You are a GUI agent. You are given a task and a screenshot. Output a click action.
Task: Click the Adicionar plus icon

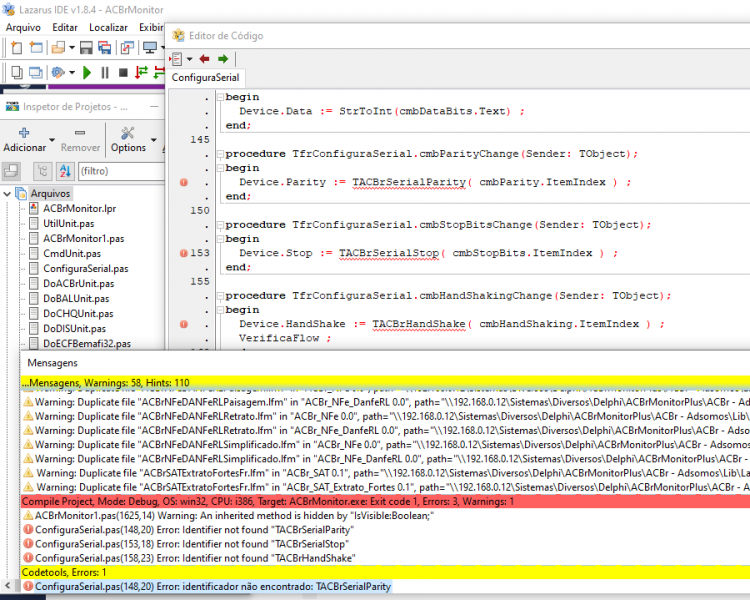click(24, 133)
